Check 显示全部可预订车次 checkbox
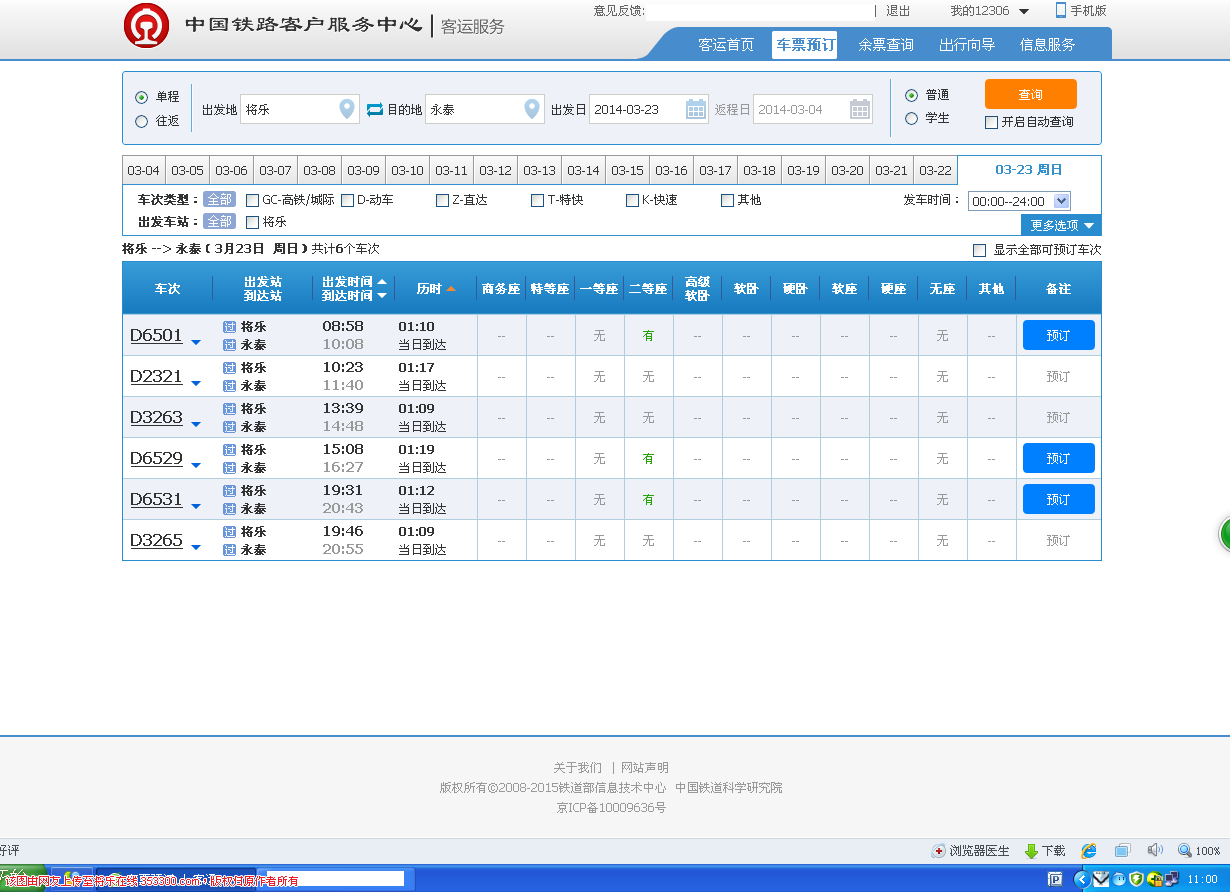This screenshot has height=892, width=1230. [979, 250]
